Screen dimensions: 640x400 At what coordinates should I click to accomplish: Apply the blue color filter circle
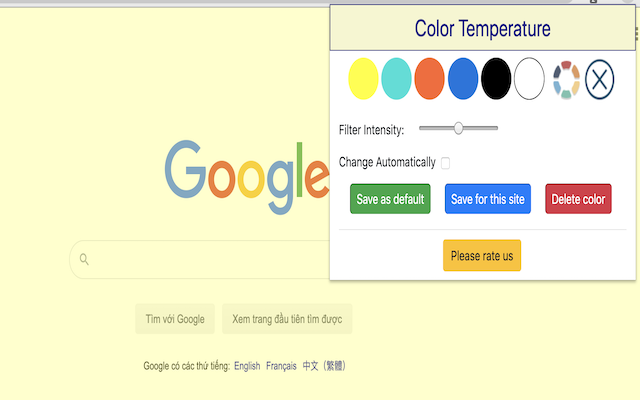463,79
